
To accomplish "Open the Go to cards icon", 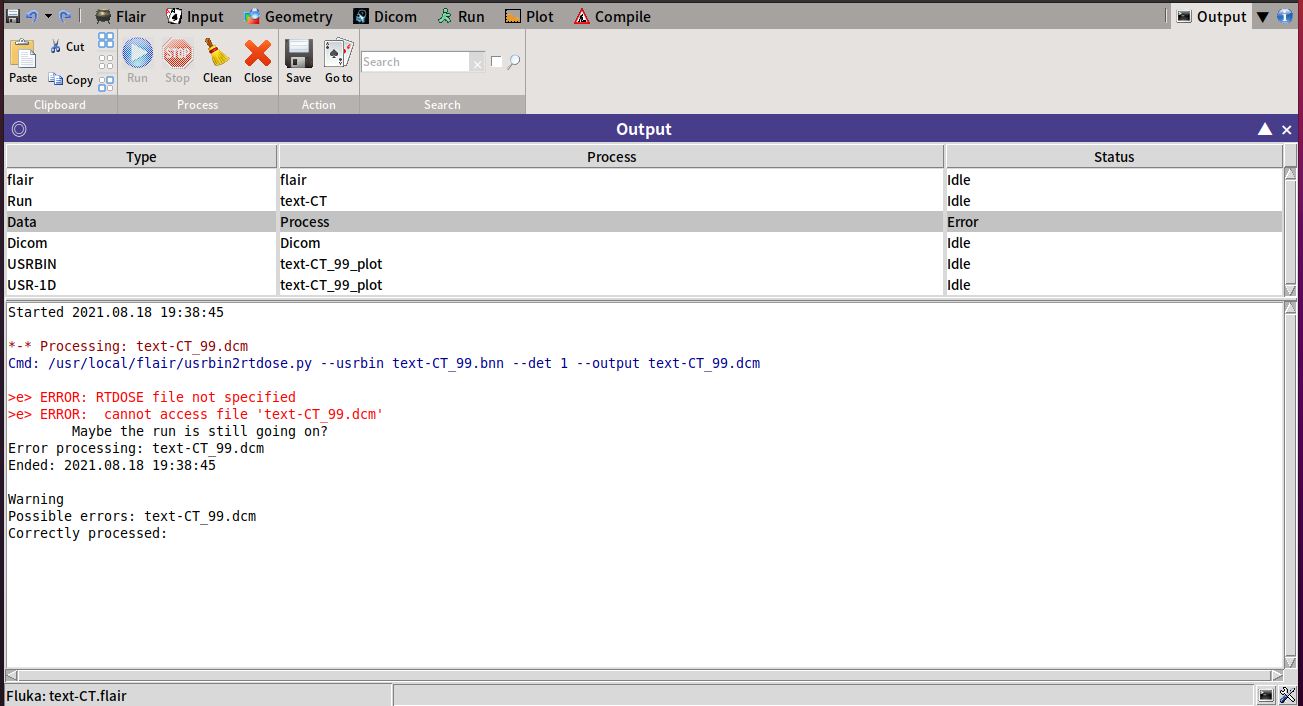I will [338, 60].
